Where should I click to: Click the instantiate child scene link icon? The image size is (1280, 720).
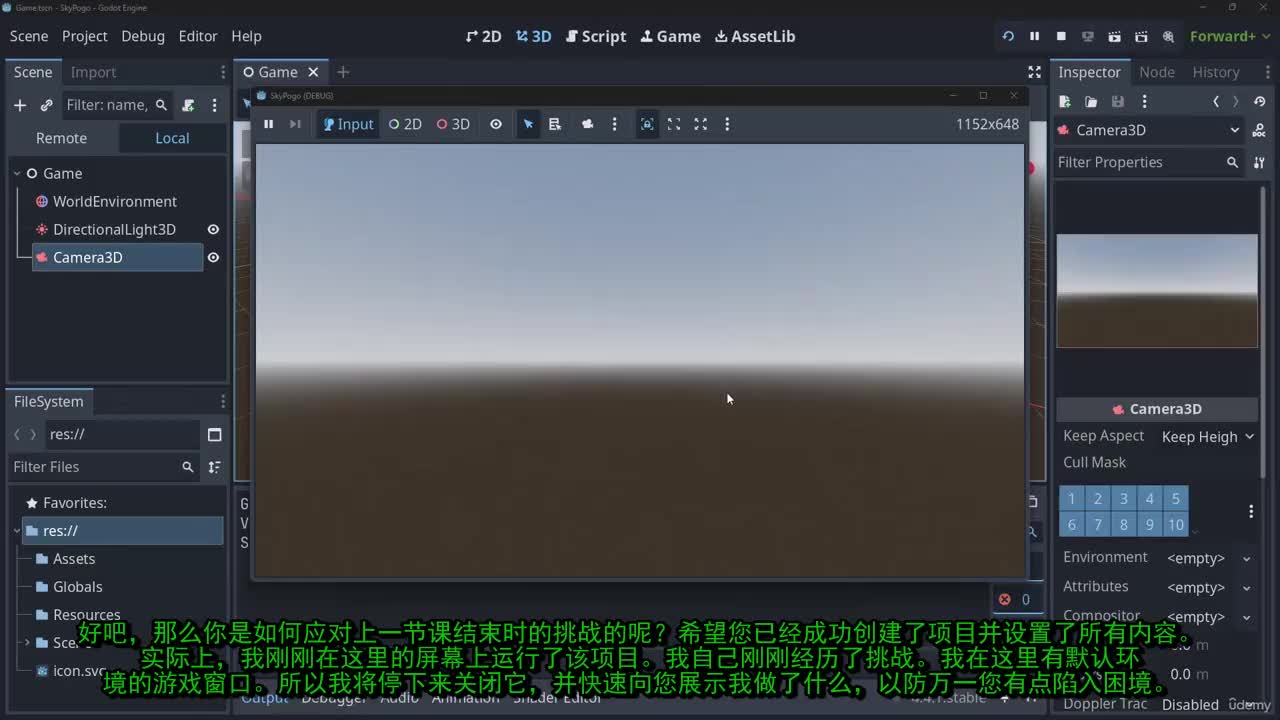(46, 105)
